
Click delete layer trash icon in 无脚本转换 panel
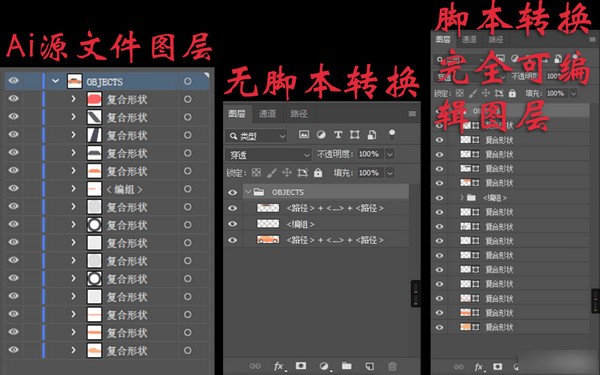pyautogui.click(x=392, y=366)
